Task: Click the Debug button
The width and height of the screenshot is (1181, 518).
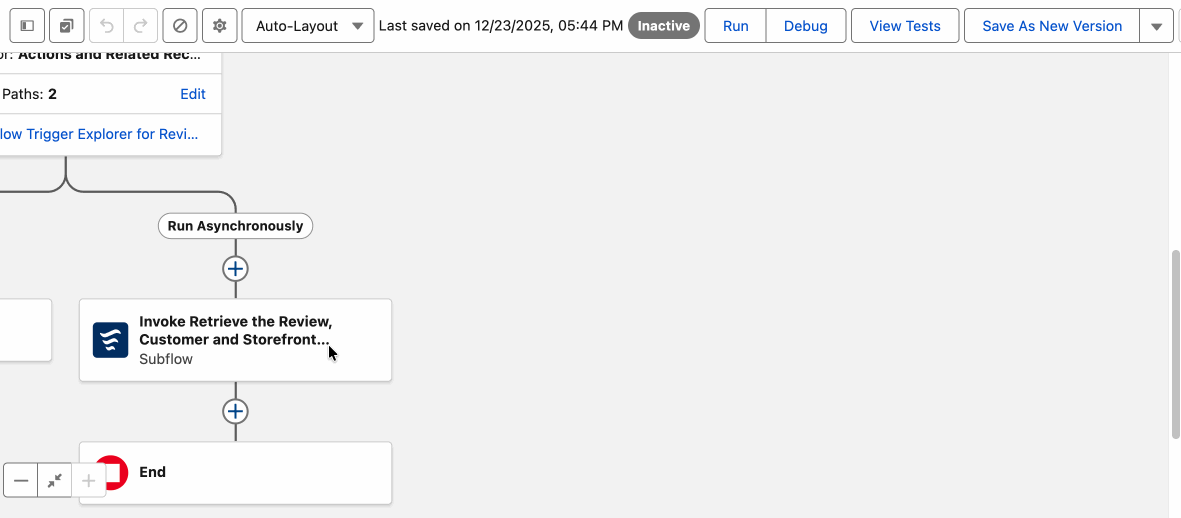Action: pyautogui.click(x=805, y=26)
